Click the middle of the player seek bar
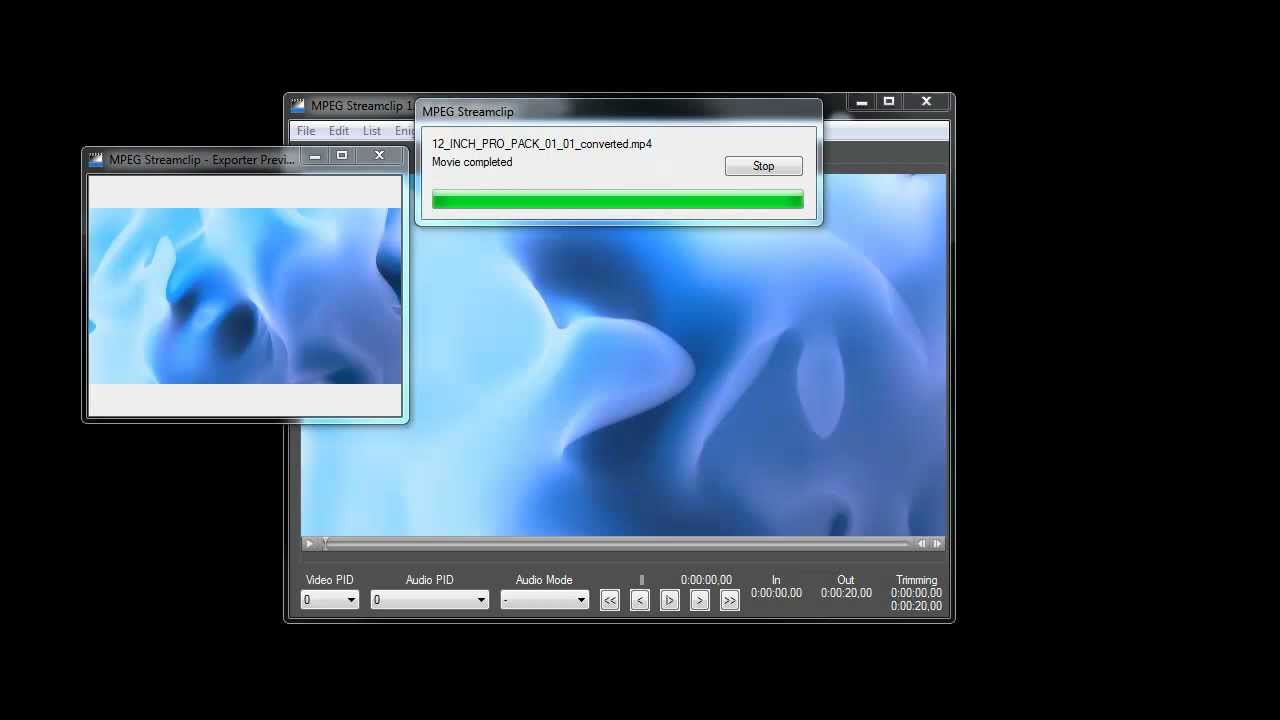The width and height of the screenshot is (1280, 720). [x=617, y=544]
